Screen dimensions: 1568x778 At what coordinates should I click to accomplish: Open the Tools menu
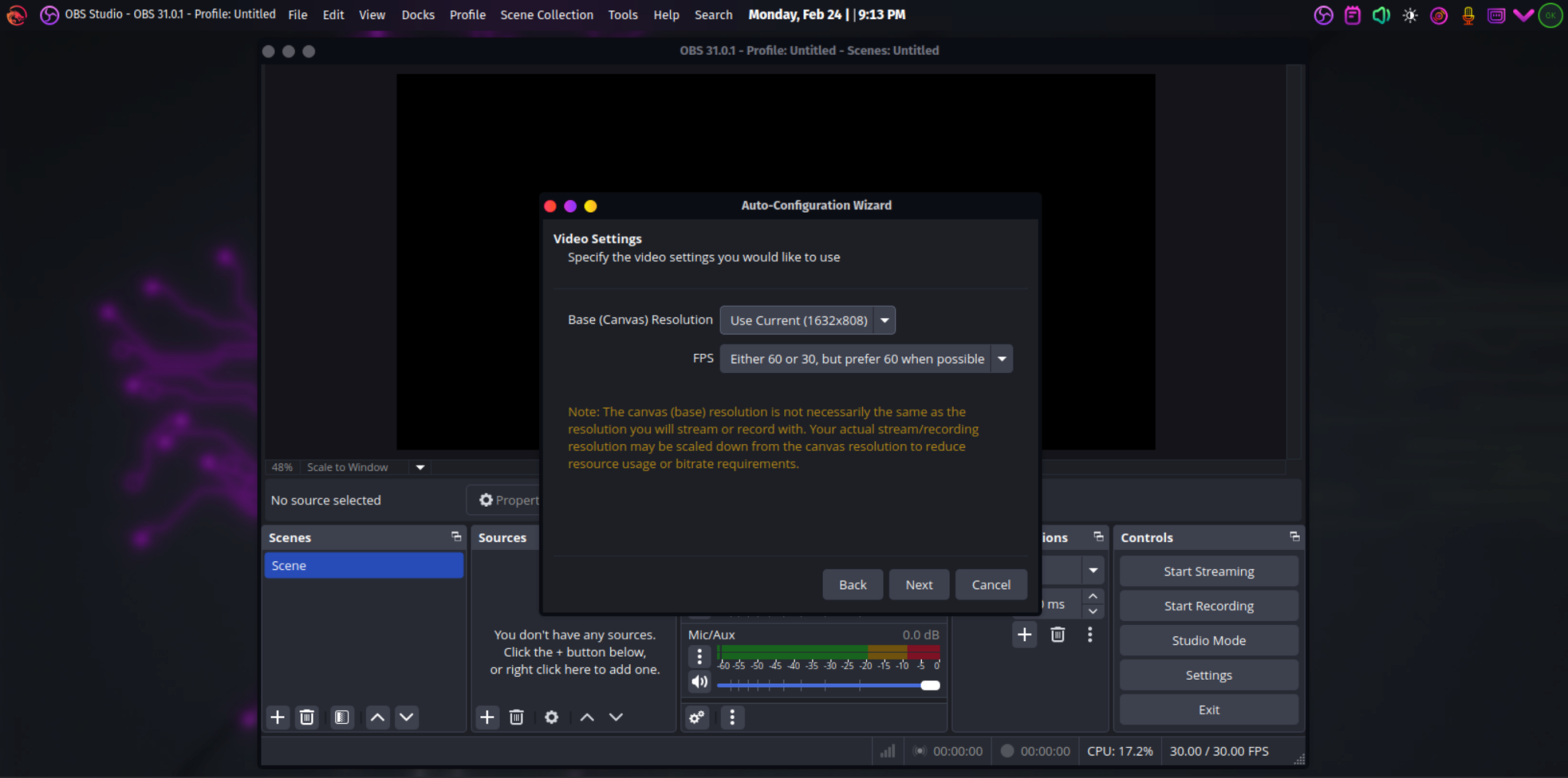click(622, 15)
